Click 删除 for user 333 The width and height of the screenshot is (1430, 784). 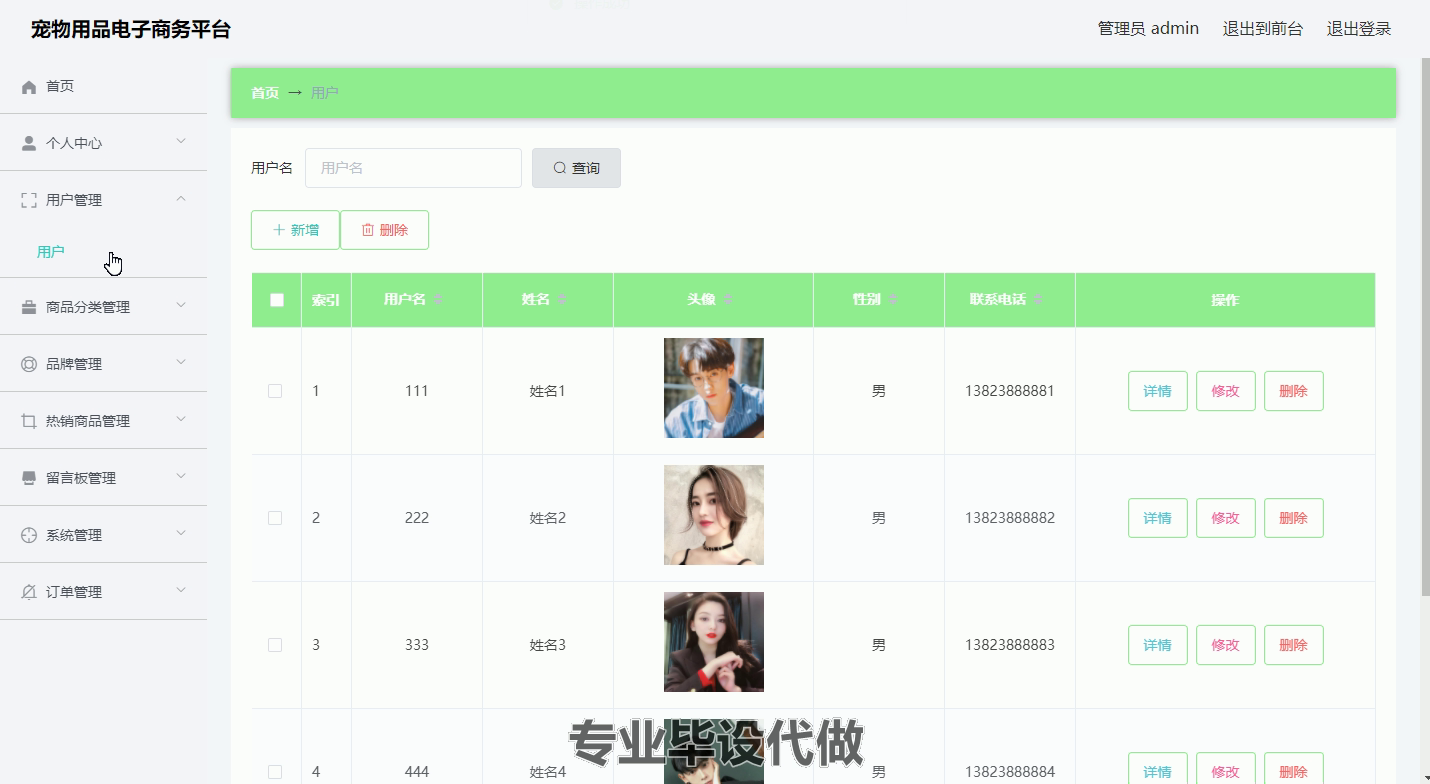[x=1293, y=645]
